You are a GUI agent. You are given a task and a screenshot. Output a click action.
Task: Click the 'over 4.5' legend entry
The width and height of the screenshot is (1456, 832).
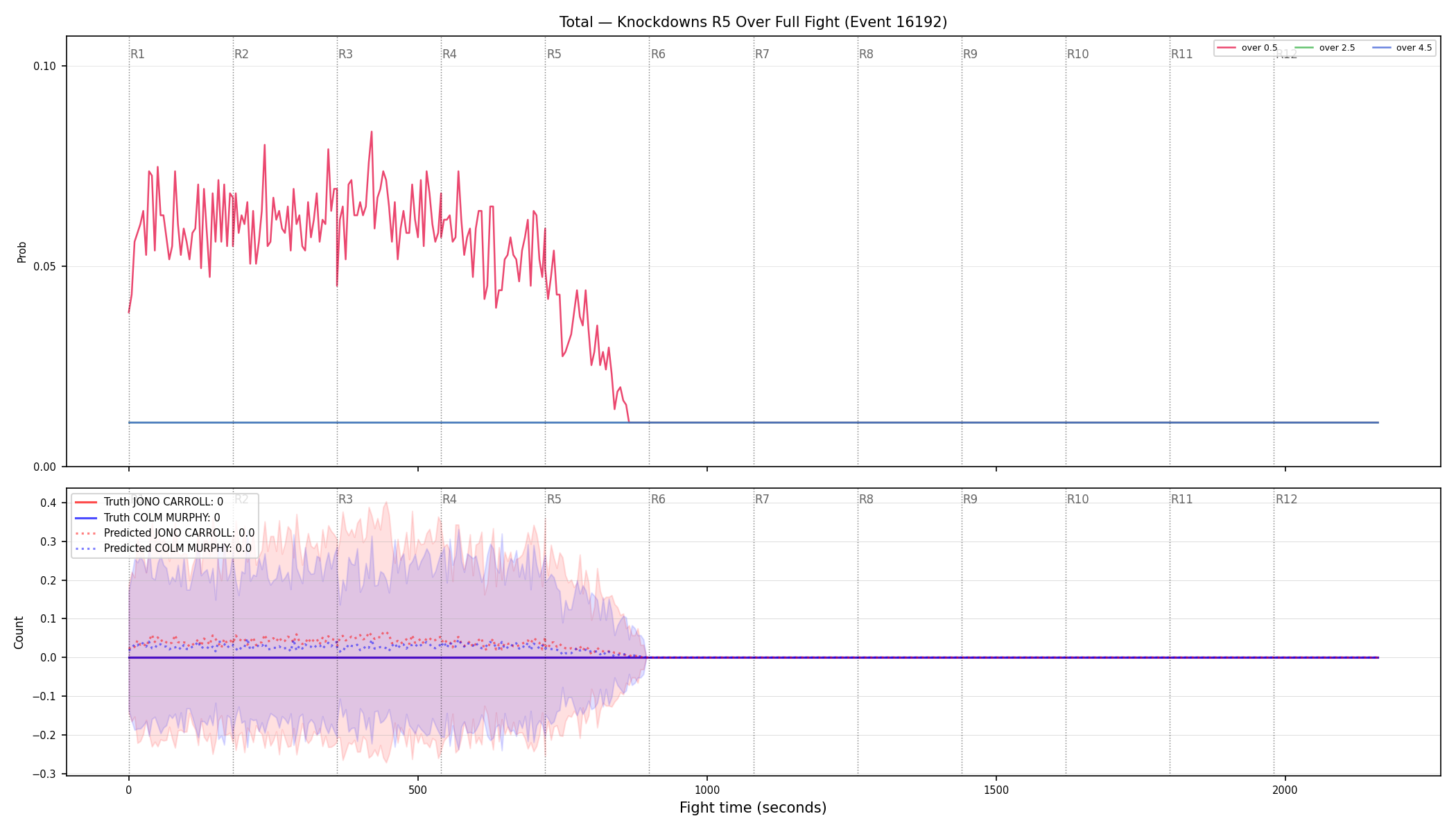1402,48
